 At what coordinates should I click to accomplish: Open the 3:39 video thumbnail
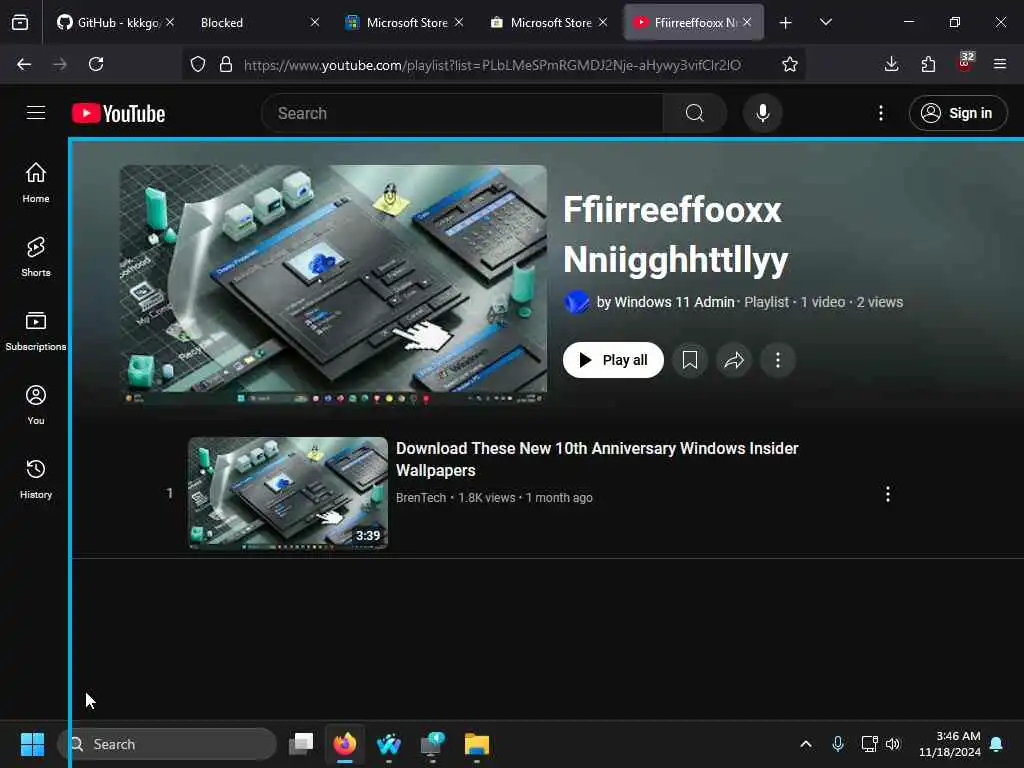click(288, 493)
